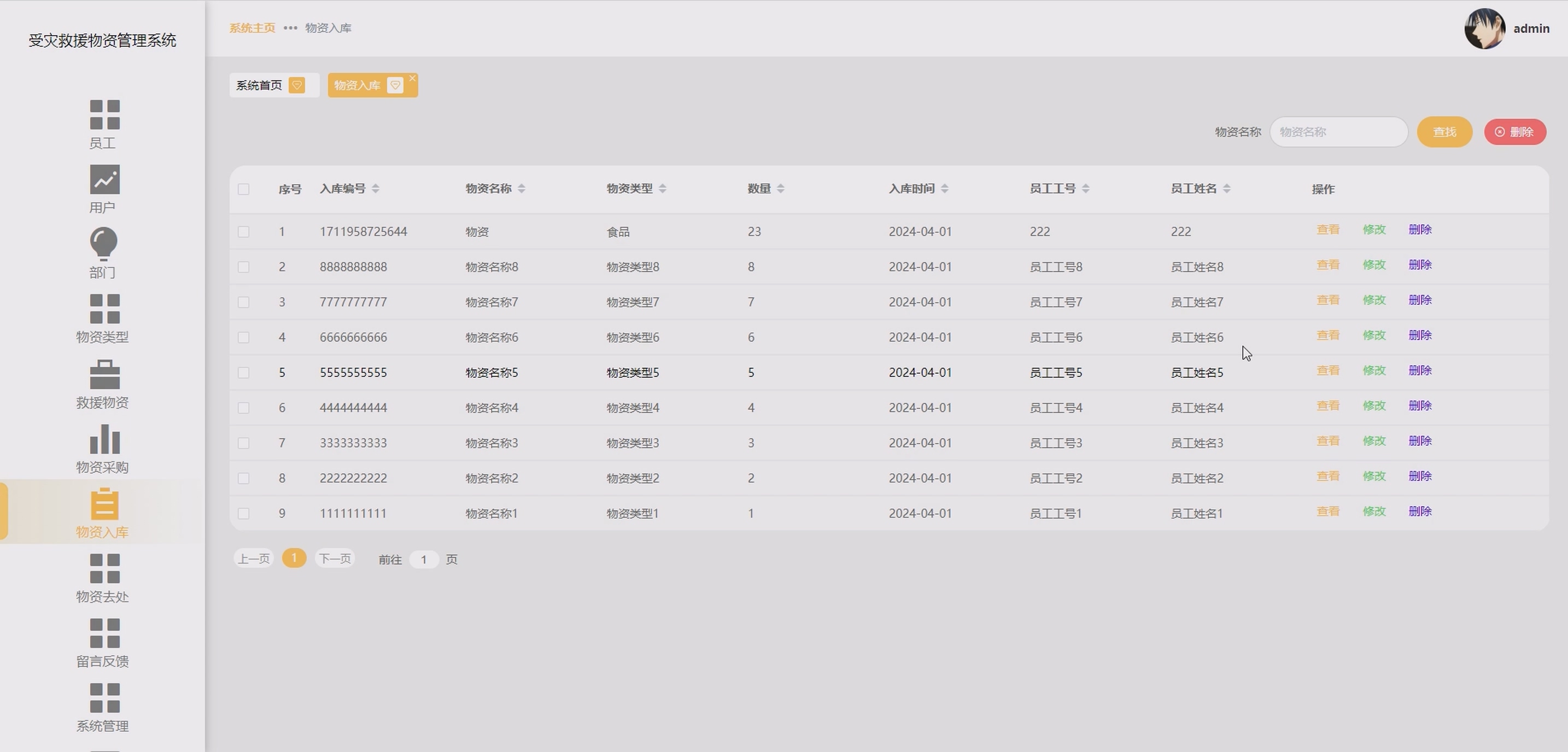
Task: Check the row with 7777777777
Action: tap(243, 302)
